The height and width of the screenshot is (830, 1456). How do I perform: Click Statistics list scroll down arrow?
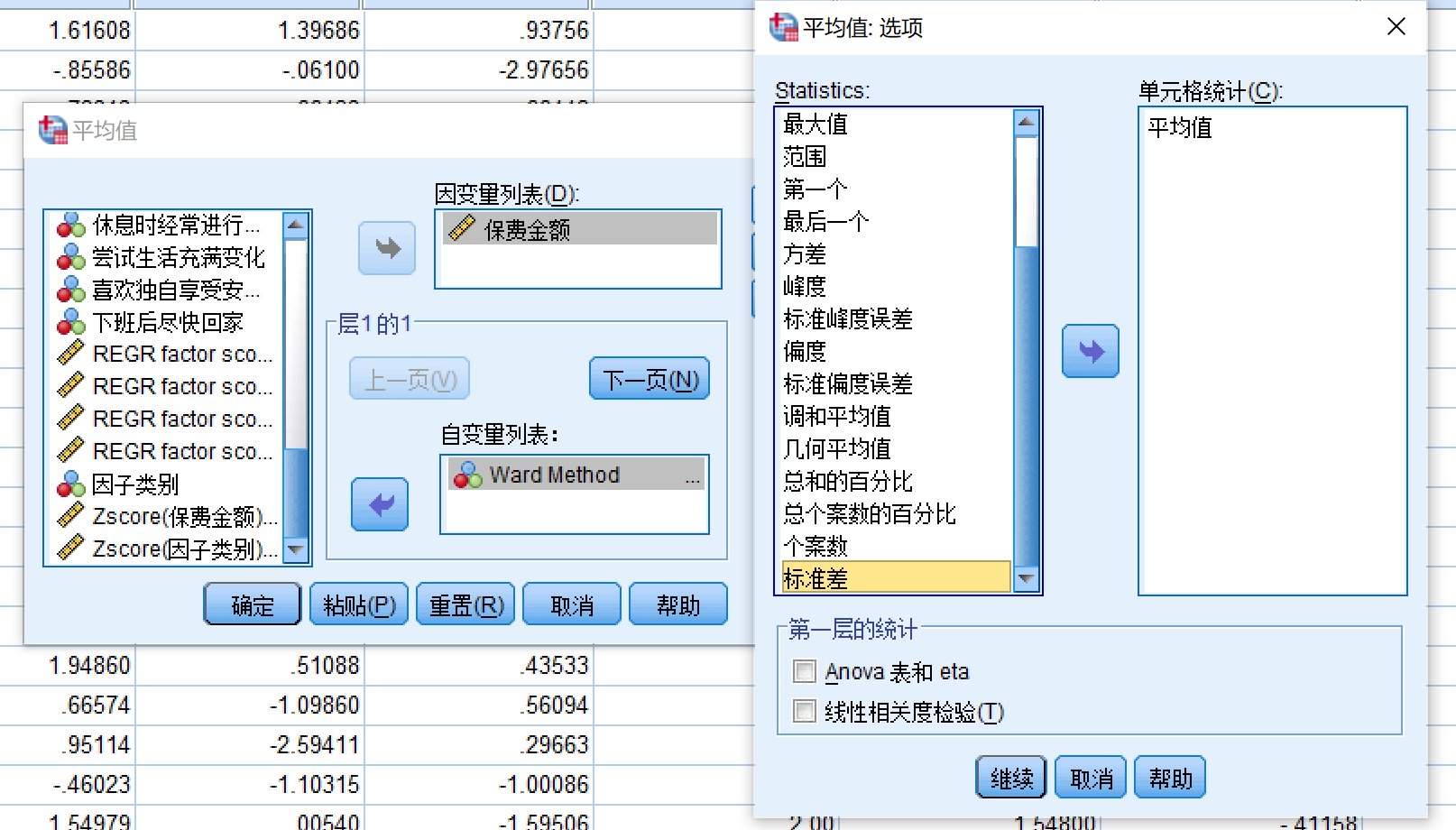(1027, 579)
